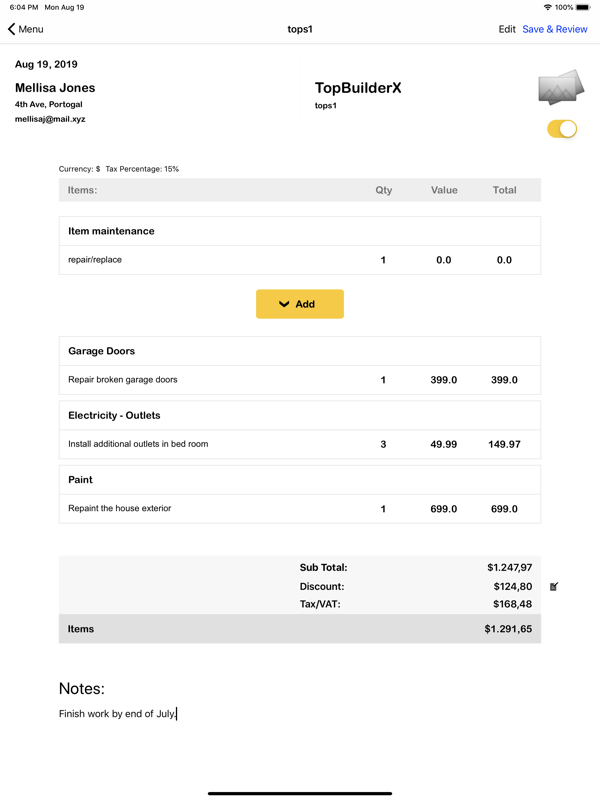Image resolution: width=600 pixels, height=800 pixels.
Task: Tap the discount edit icon
Action: point(554,586)
